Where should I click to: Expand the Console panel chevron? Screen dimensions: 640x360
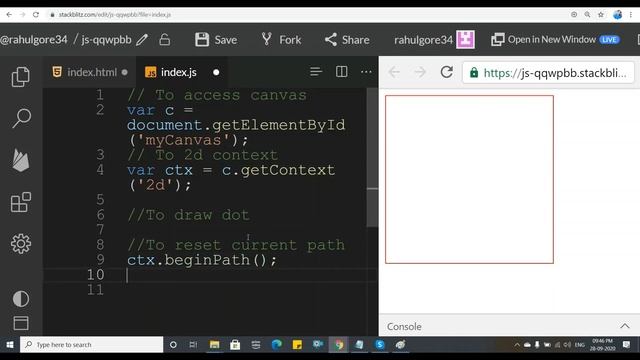(x=624, y=326)
